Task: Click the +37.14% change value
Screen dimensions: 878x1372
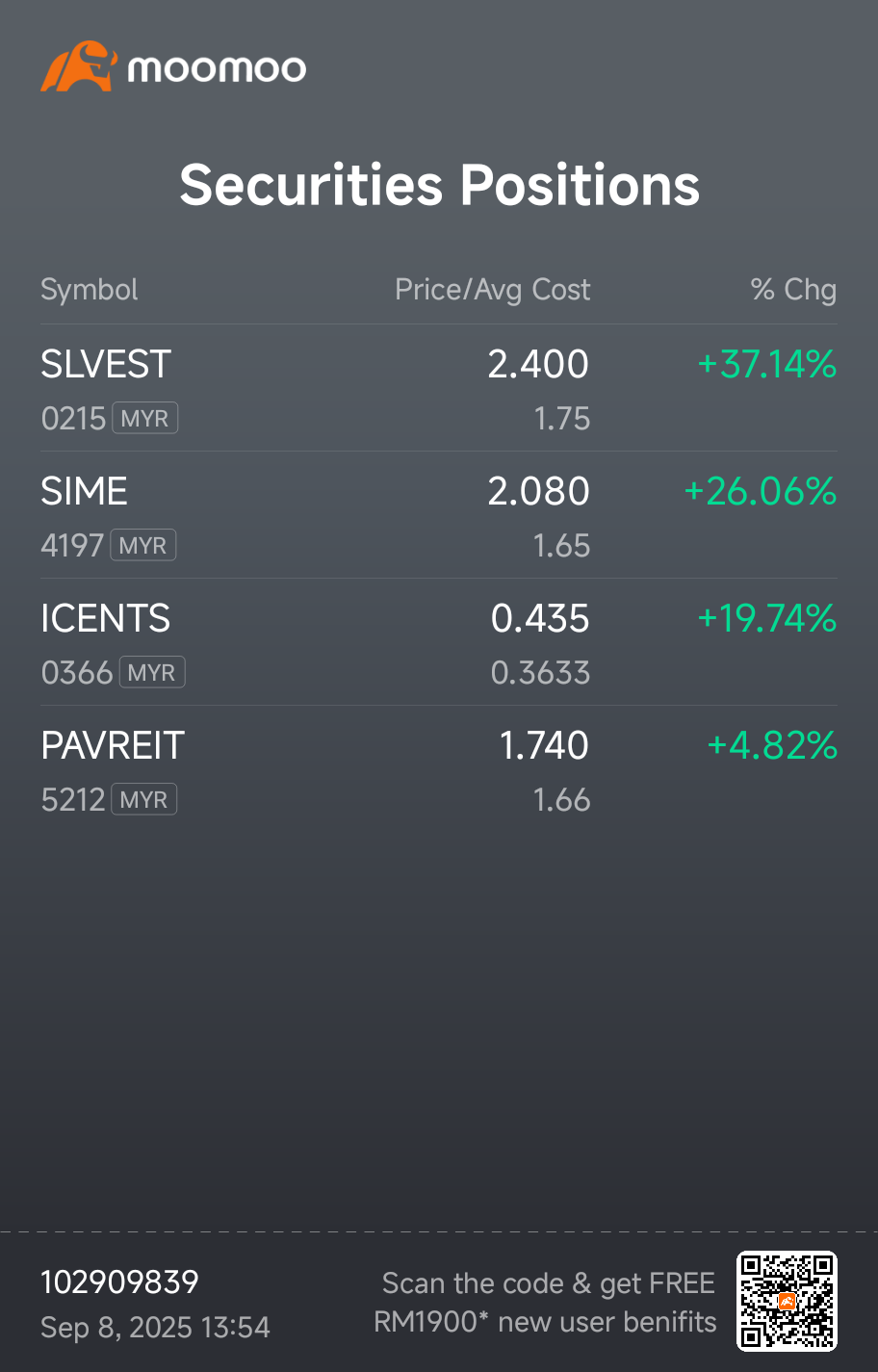Action: coord(767,364)
